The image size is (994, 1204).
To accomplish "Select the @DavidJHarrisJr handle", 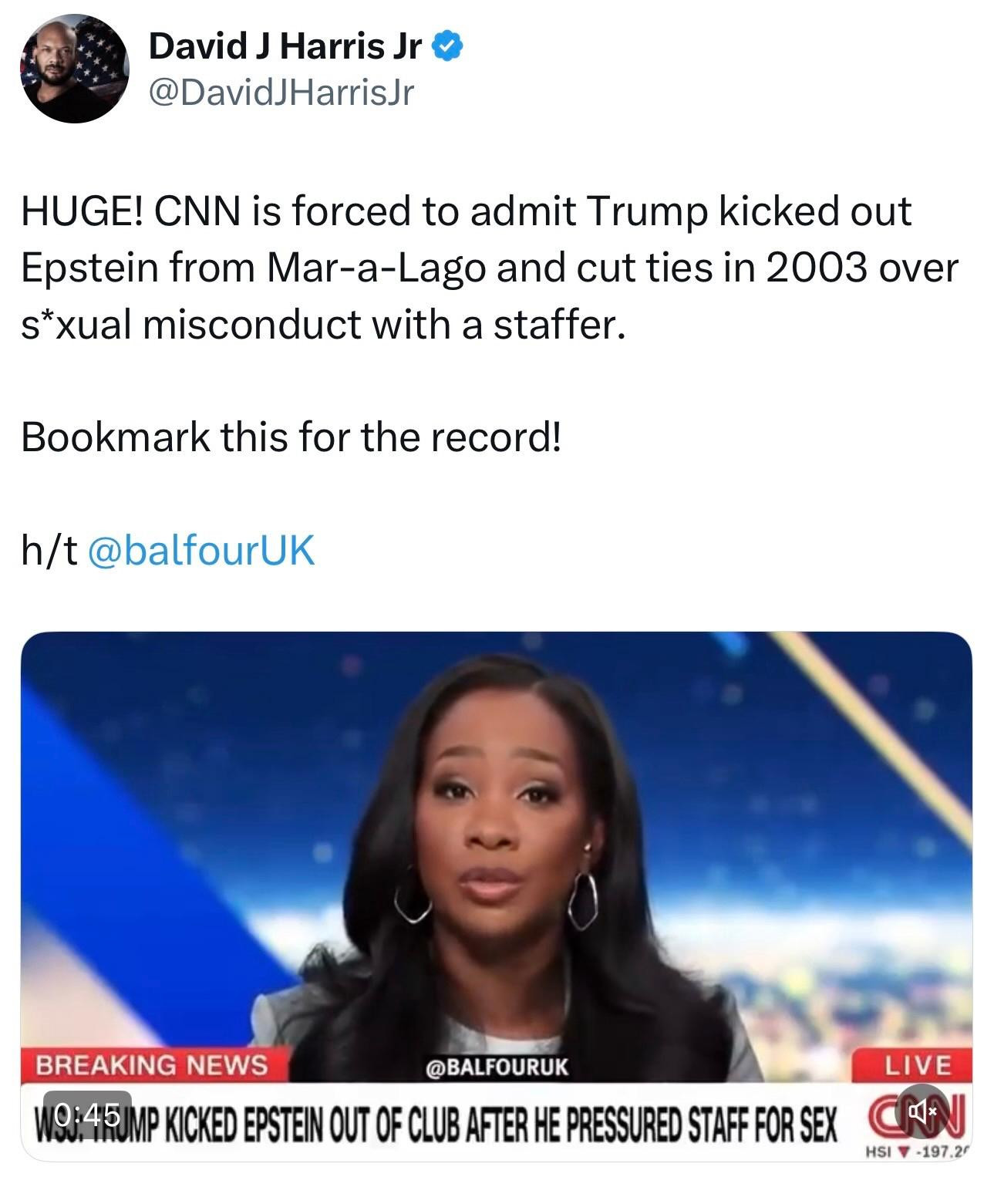I will coord(281,93).
